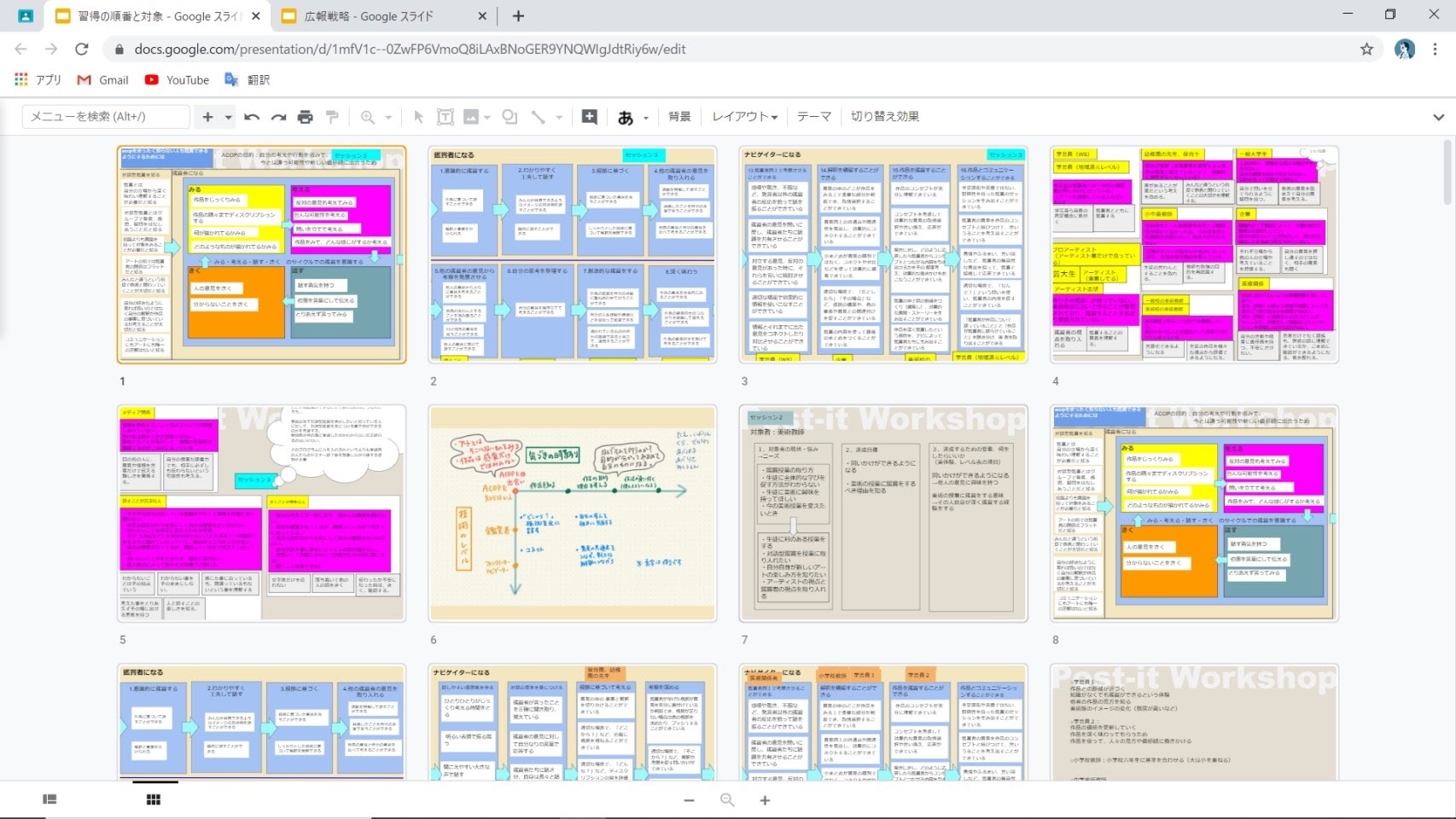
Task: Decrease thumbnail size with minus button
Action: click(689, 800)
